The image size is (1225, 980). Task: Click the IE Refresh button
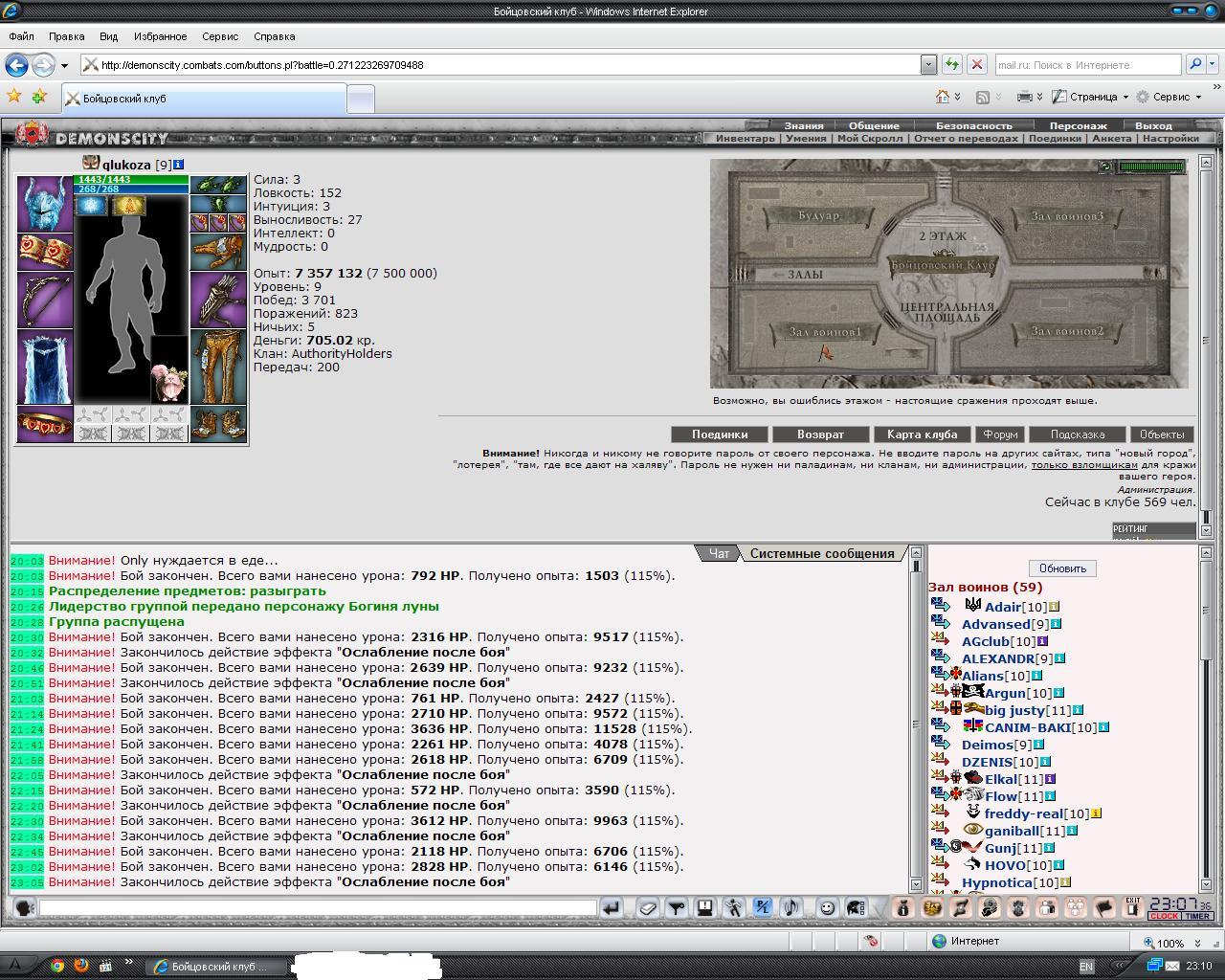pyautogui.click(x=951, y=64)
